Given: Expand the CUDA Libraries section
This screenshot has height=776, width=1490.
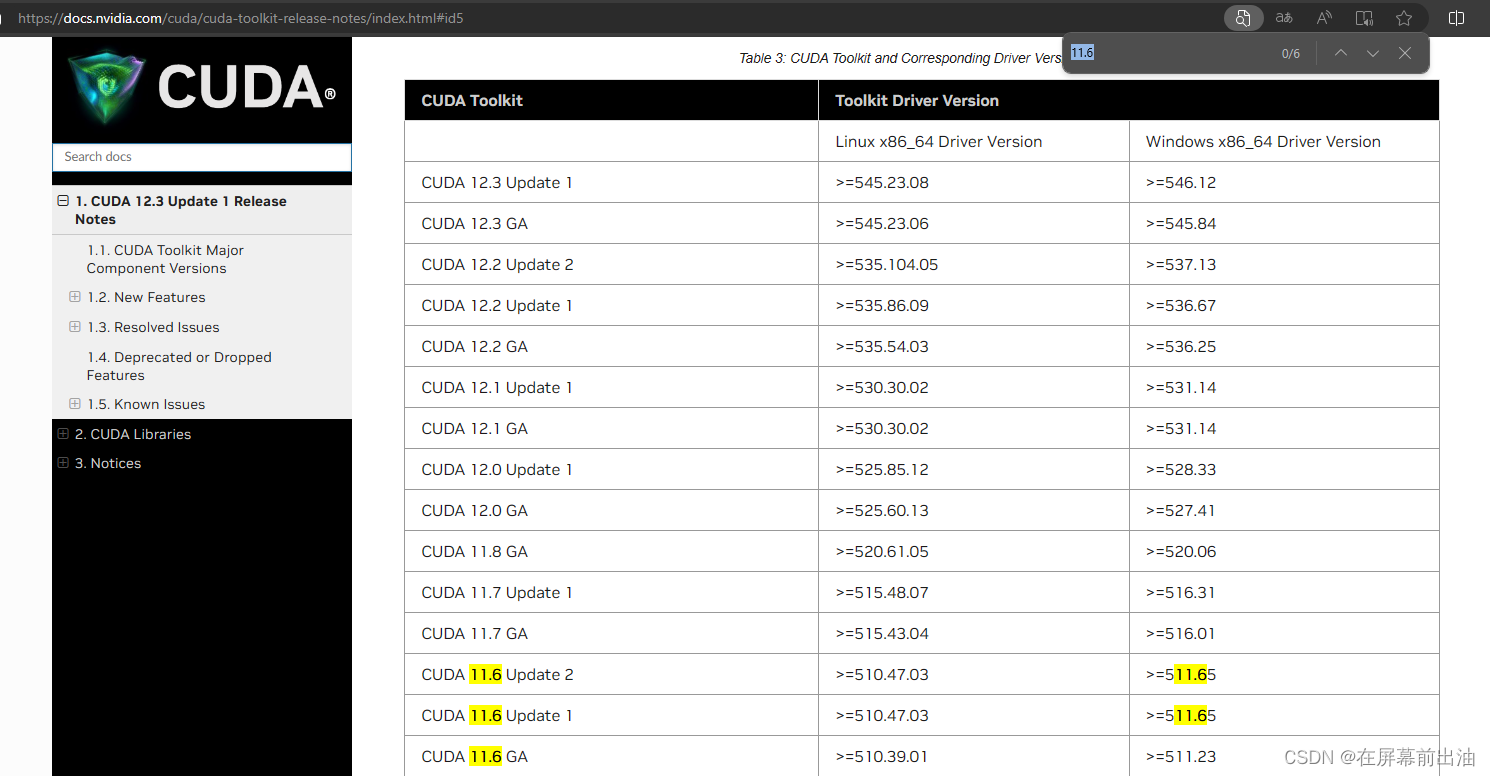Looking at the screenshot, I should pyautogui.click(x=63, y=434).
